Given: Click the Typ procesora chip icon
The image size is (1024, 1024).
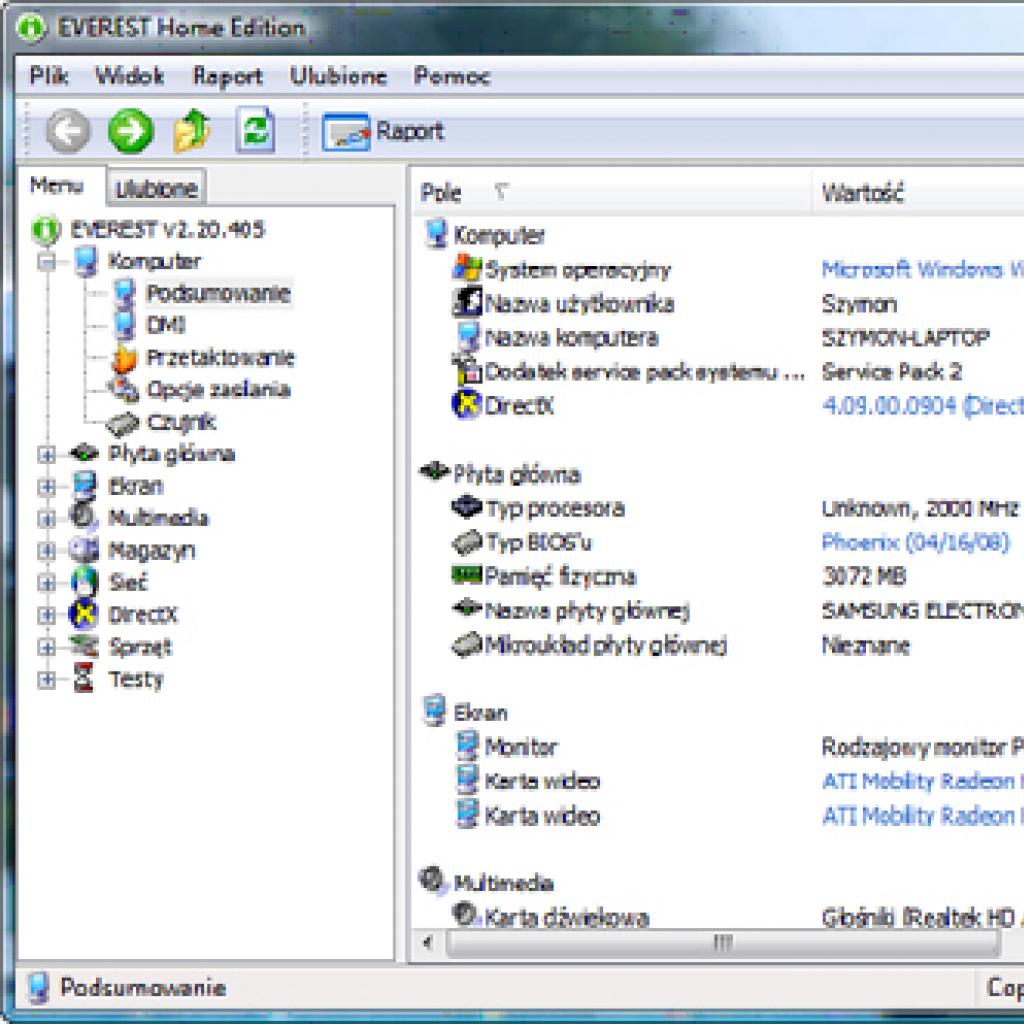Looking at the screenshot, I should pos(467,507).
